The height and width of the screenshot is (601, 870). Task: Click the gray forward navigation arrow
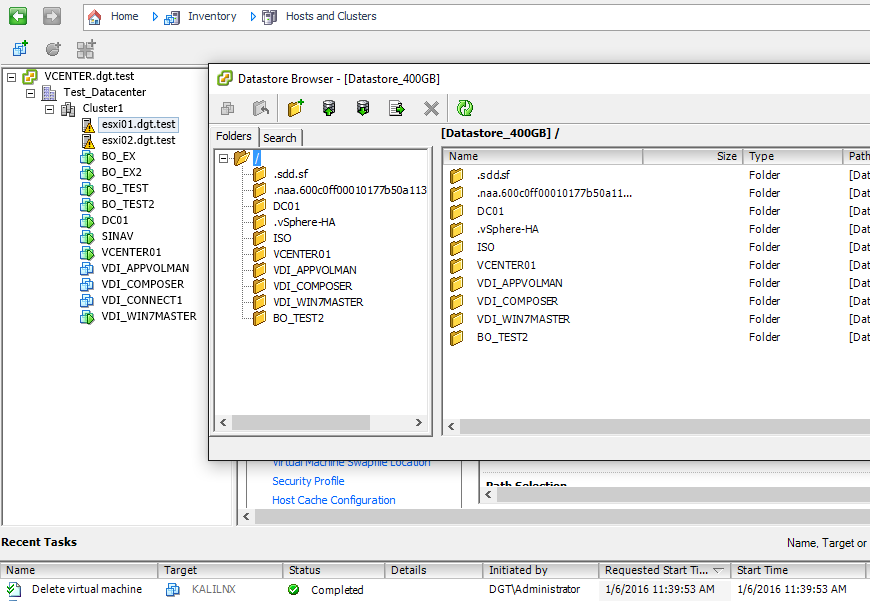(52, 16)
